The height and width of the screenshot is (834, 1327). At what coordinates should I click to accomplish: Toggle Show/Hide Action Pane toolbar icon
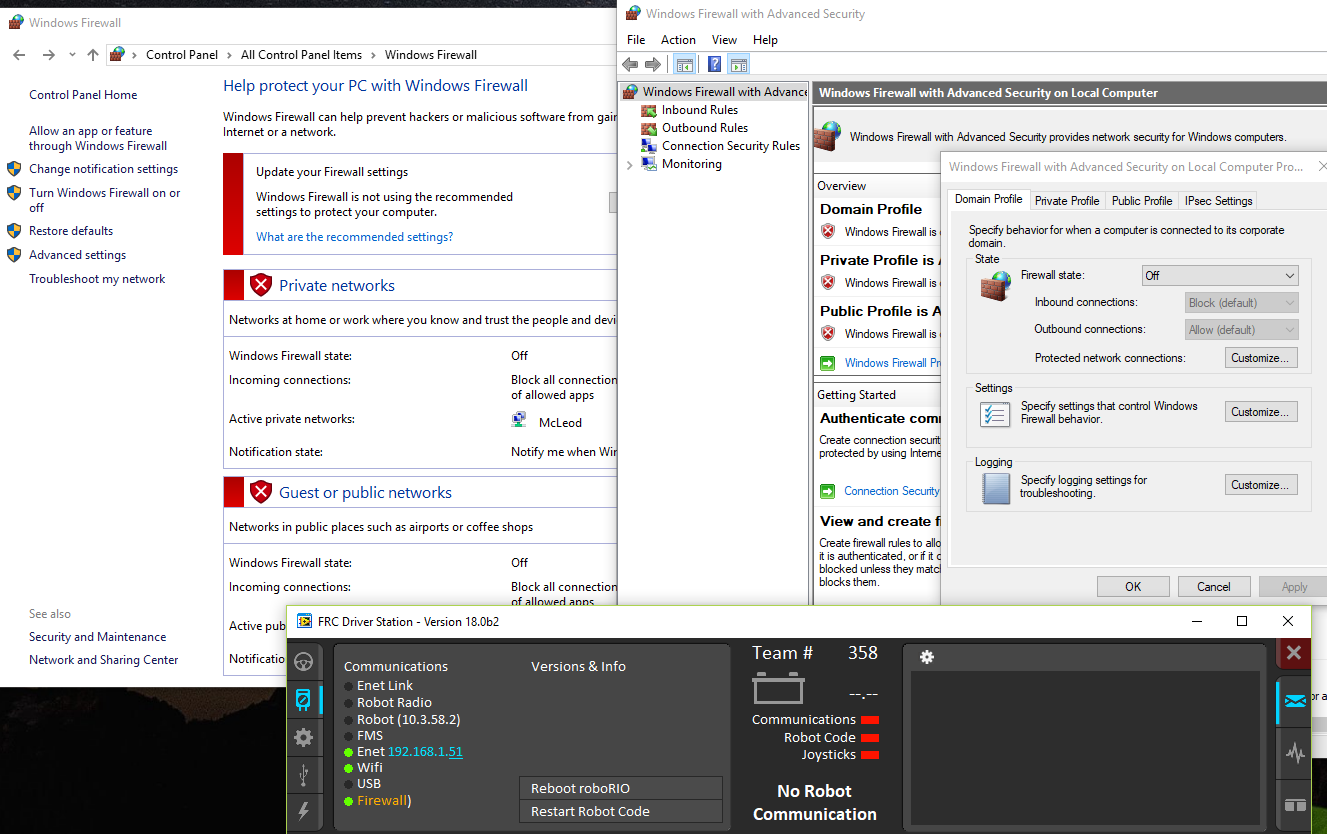738,65
